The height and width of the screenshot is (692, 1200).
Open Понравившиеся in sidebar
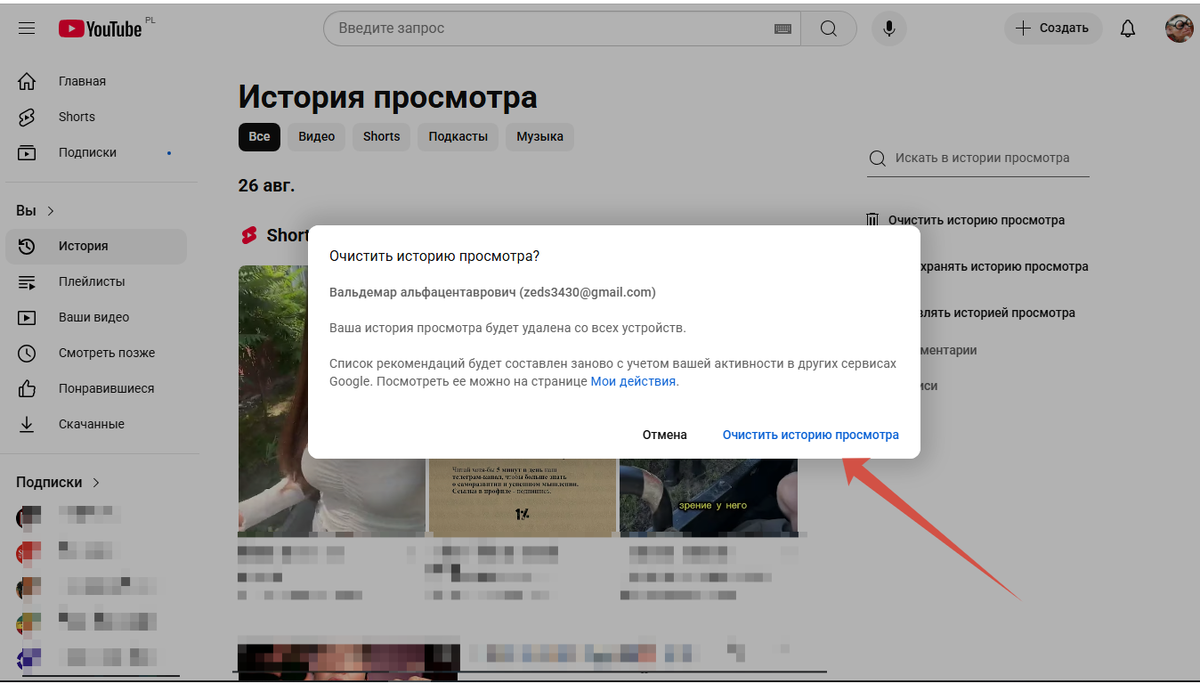coord(96,389)
